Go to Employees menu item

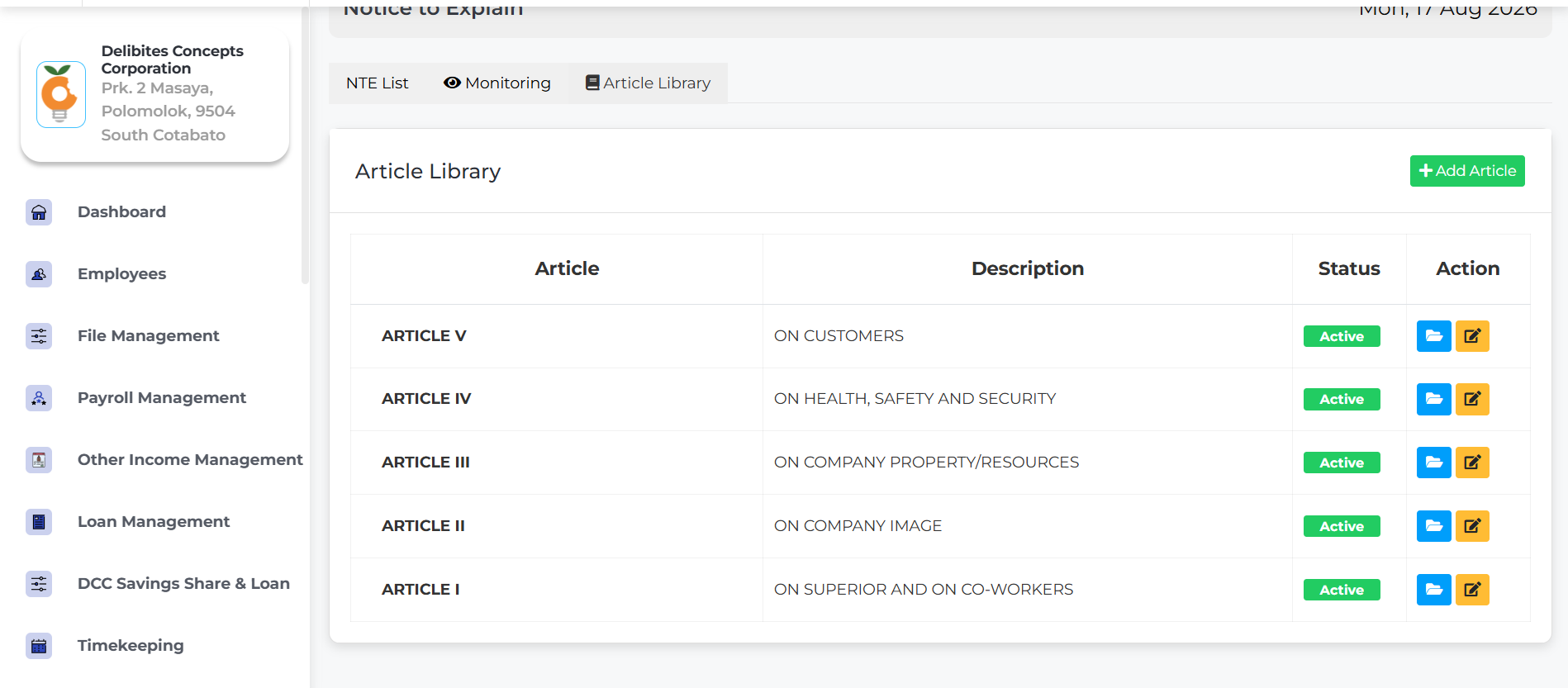(121, 274)
